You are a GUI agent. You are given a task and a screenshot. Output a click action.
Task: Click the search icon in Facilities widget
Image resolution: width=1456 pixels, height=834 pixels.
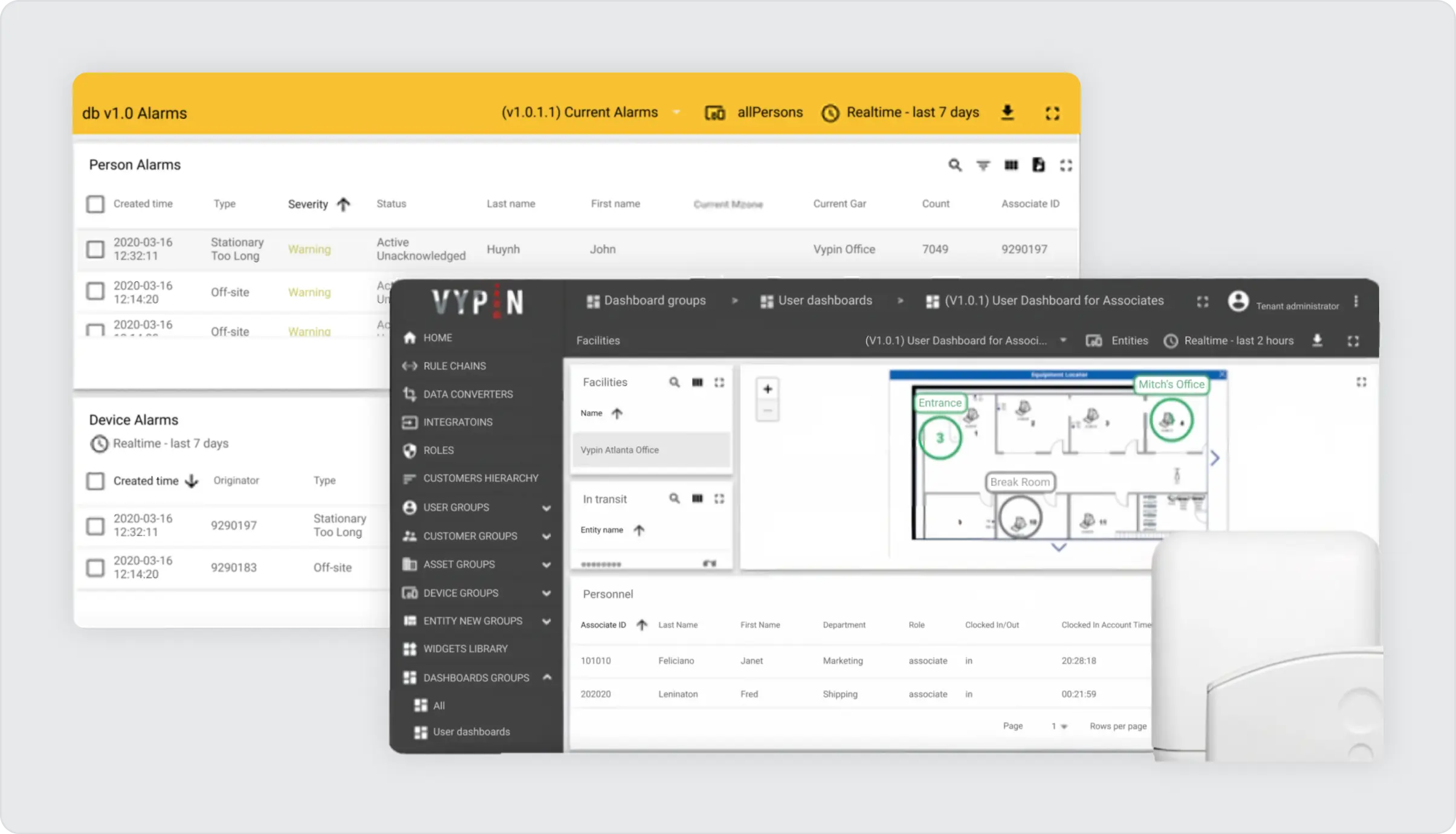(x=675, y=383)
